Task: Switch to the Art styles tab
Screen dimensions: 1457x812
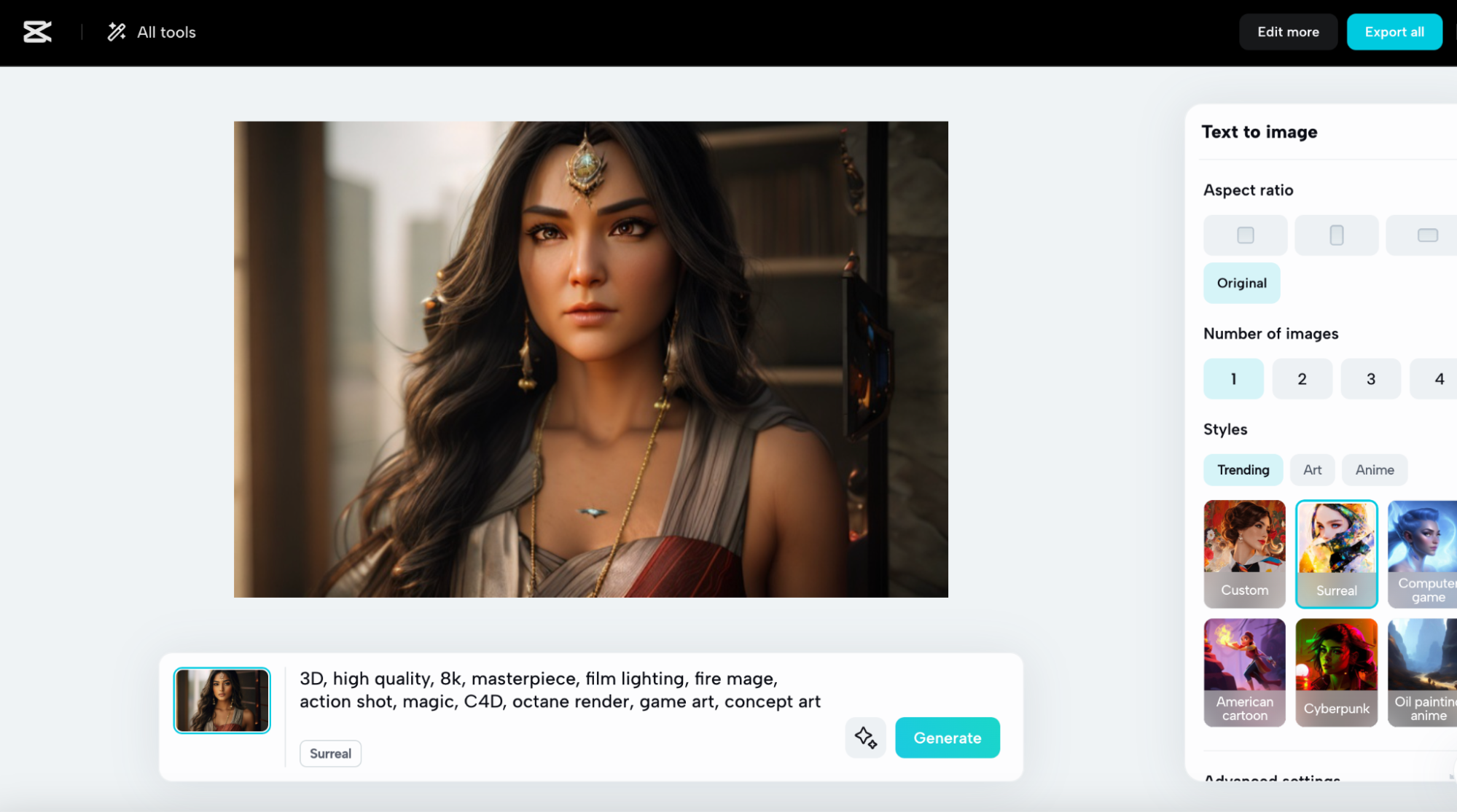Action: [x=1312, y=470]
